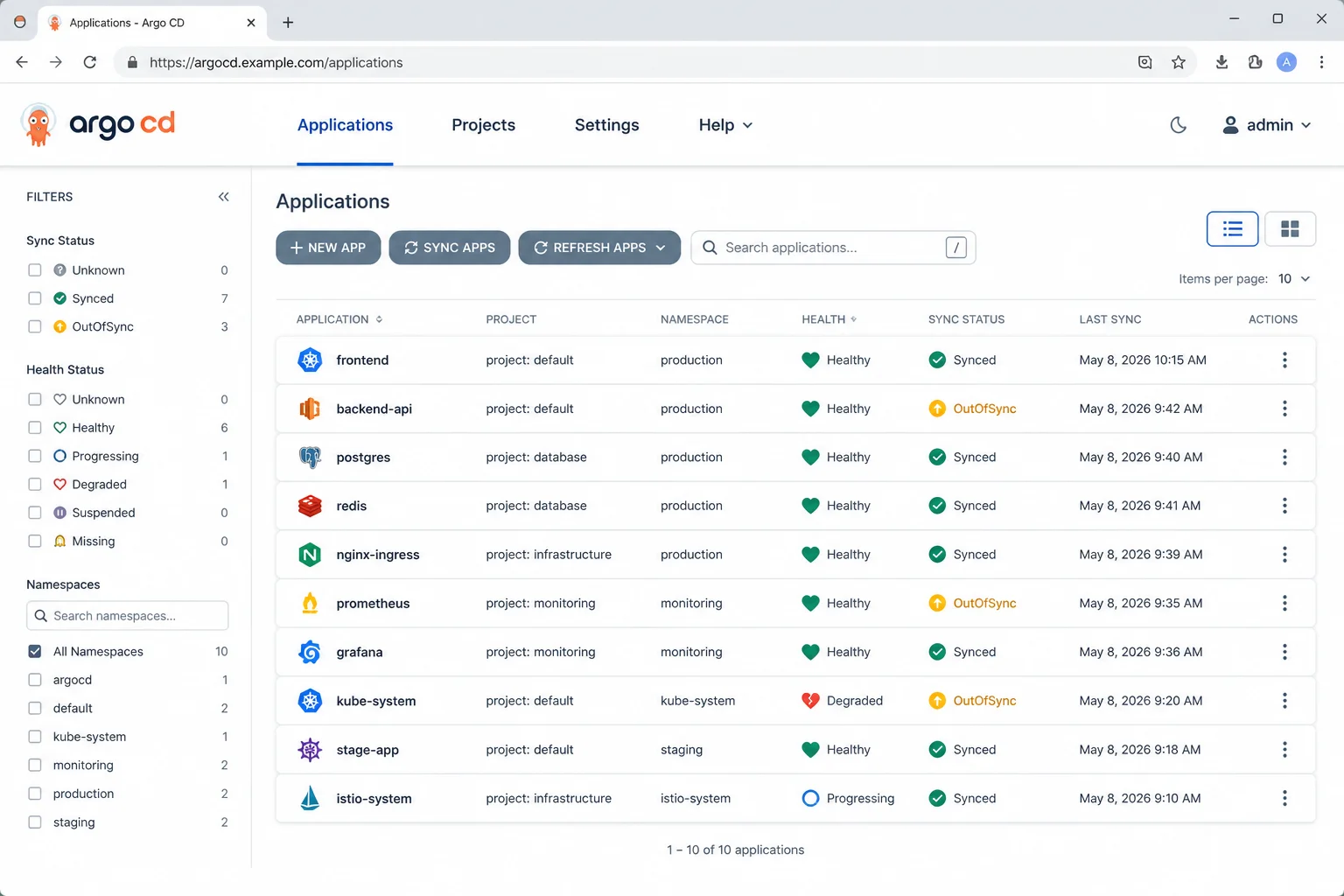Click the stage-app helm icon
The image size is (1344, 896).
pos(310,750)
